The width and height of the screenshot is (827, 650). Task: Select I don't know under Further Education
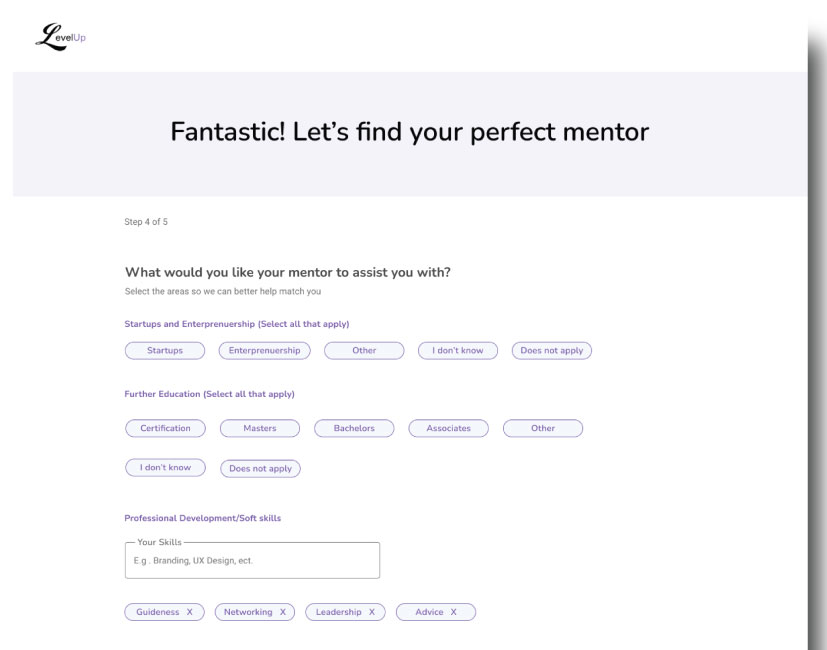(165, 468)
